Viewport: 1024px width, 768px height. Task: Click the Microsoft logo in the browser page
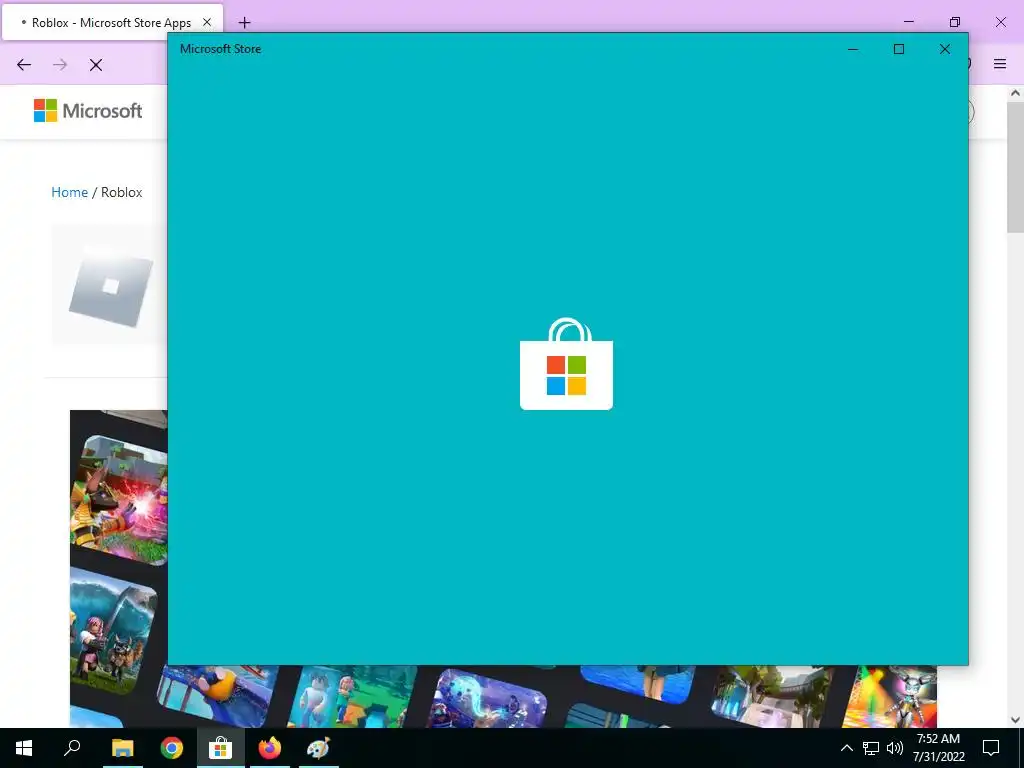(x=88, y=111)
